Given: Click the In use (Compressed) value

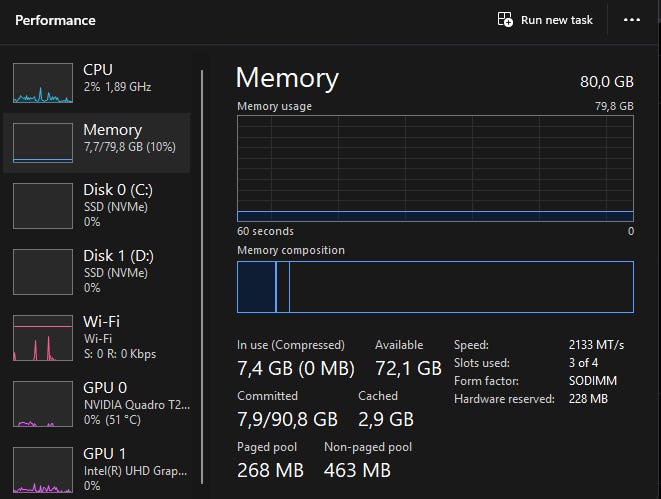Looking at the screenshot, I should [295, 368].
